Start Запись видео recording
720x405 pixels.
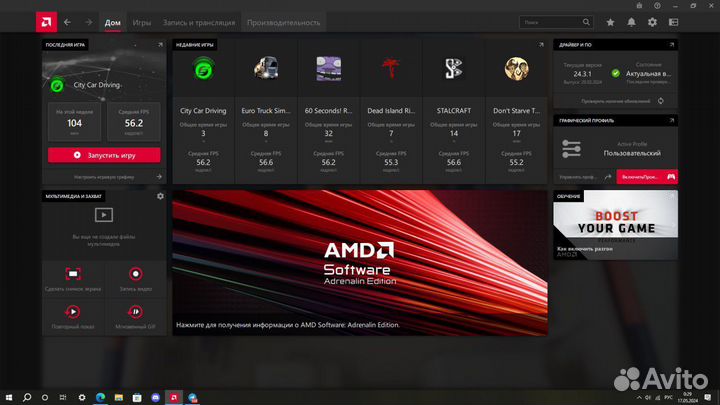[135, 278]
